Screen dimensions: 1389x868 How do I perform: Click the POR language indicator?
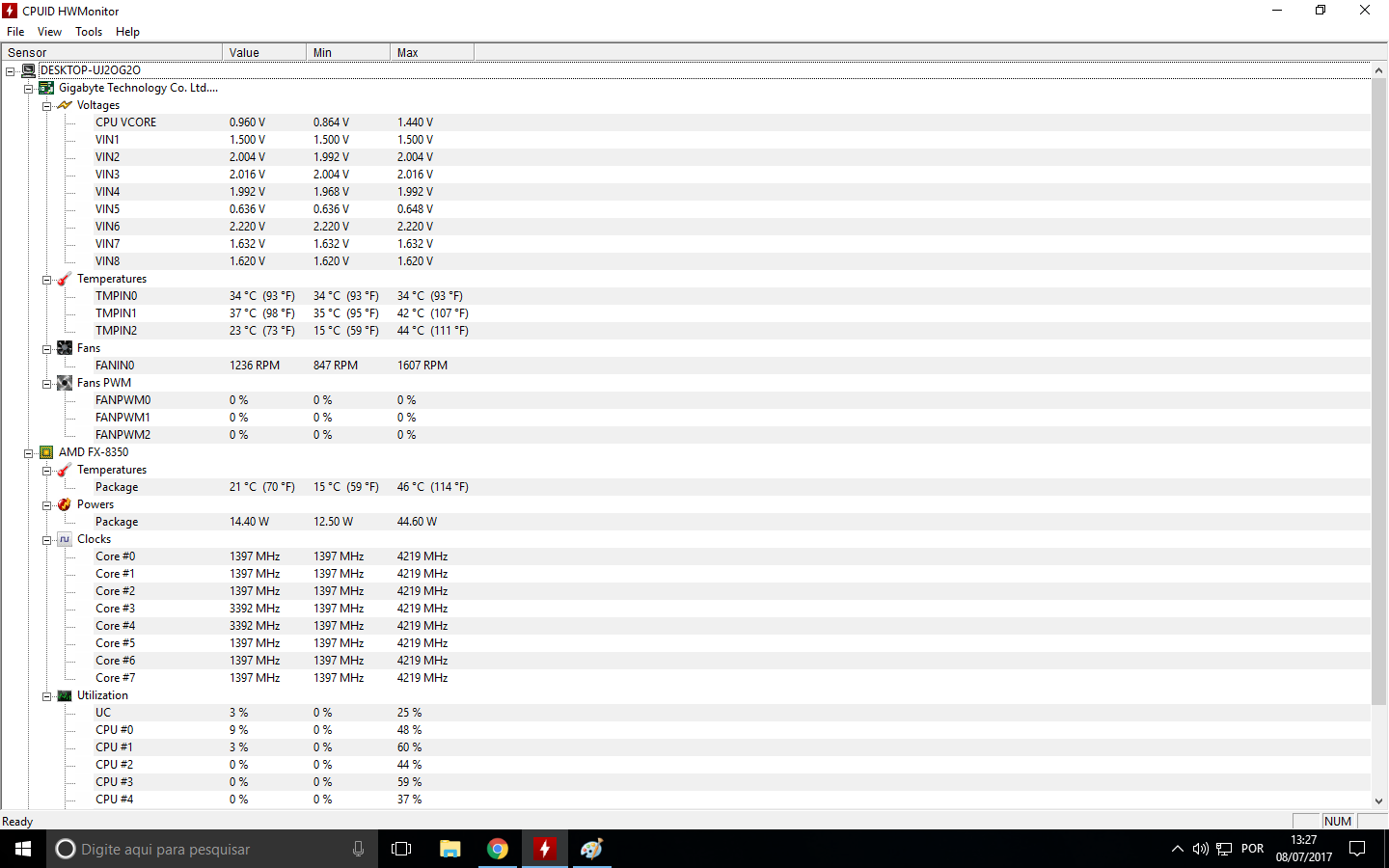tap(1252, 849)
